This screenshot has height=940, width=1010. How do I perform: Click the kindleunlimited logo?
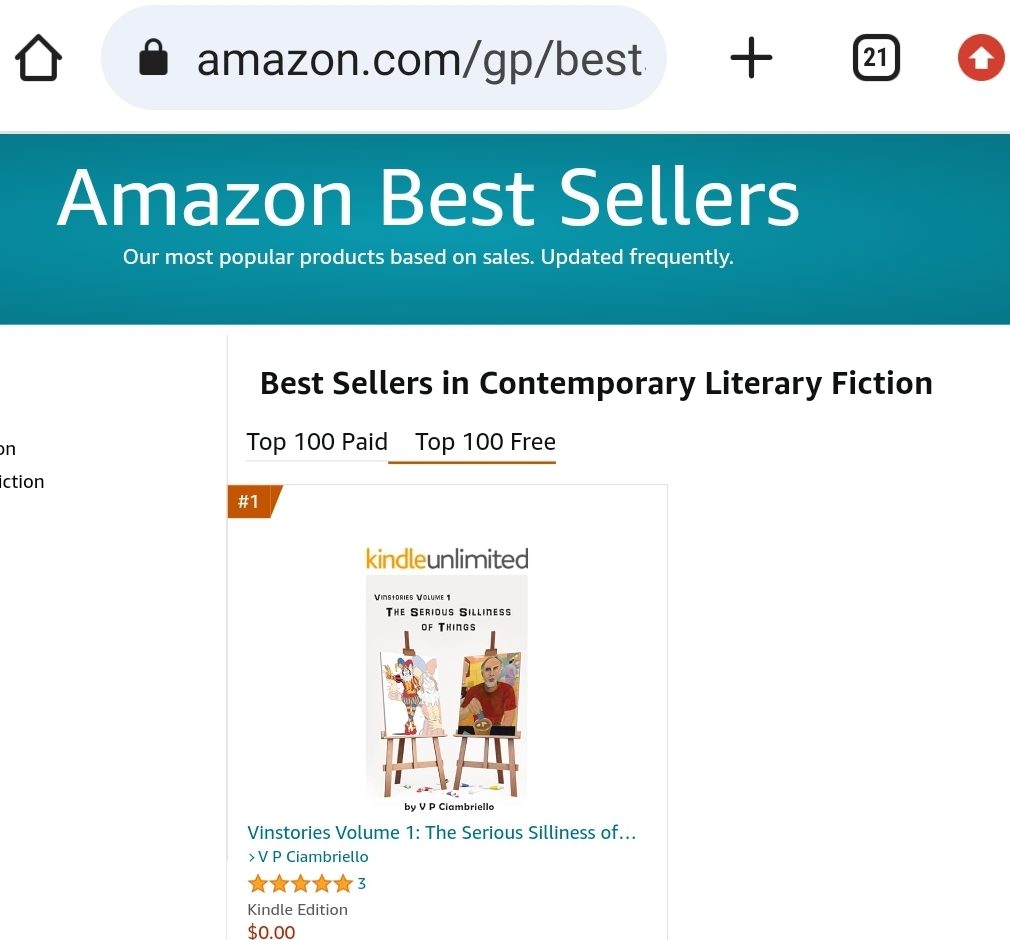(446, 559)
